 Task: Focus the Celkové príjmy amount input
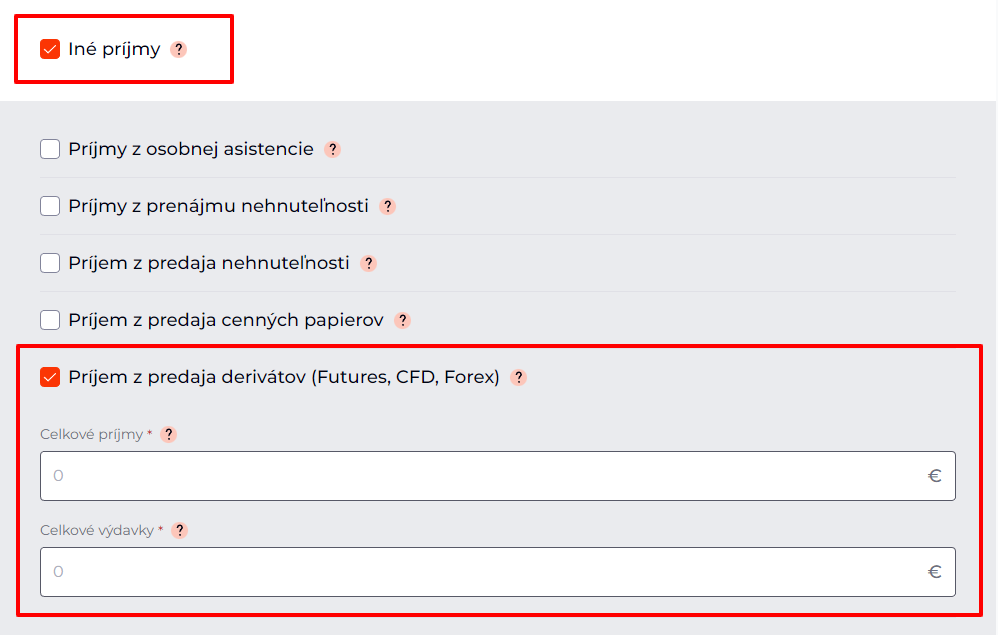click(x=480, y=476)
